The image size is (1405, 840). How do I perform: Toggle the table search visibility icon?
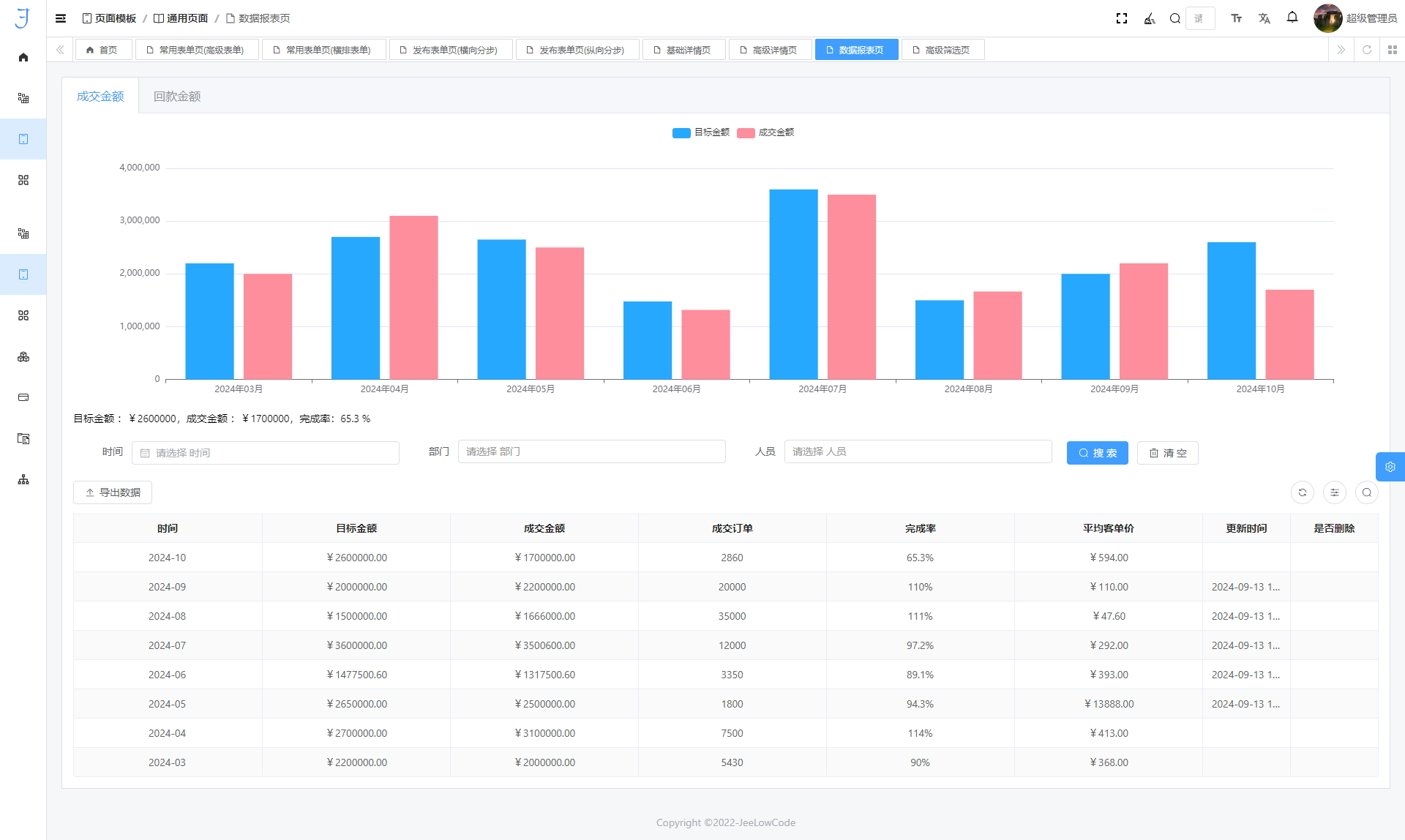tap(1366, 492)
